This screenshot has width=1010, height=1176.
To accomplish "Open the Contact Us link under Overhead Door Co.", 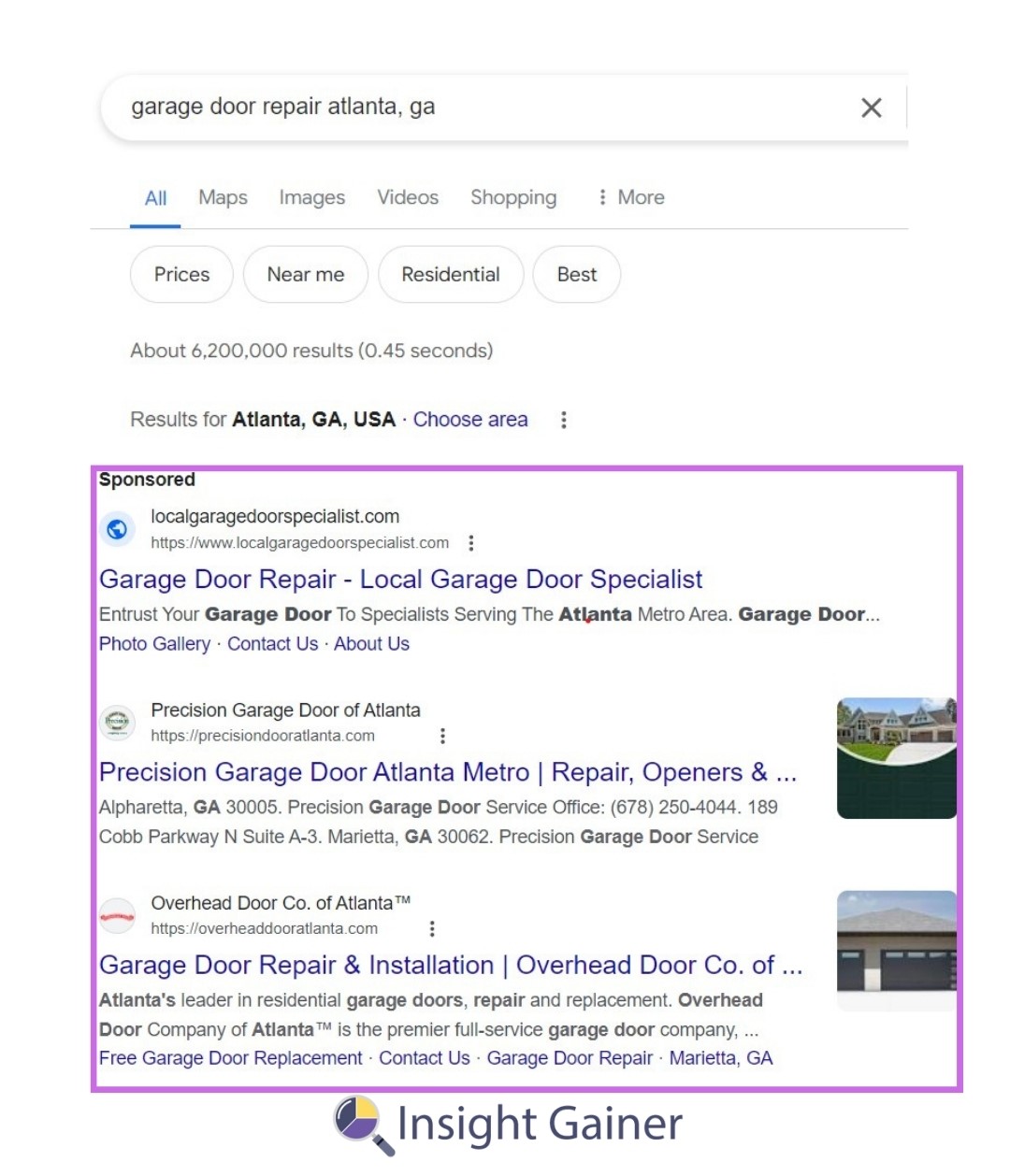I will coord(424,1058).
